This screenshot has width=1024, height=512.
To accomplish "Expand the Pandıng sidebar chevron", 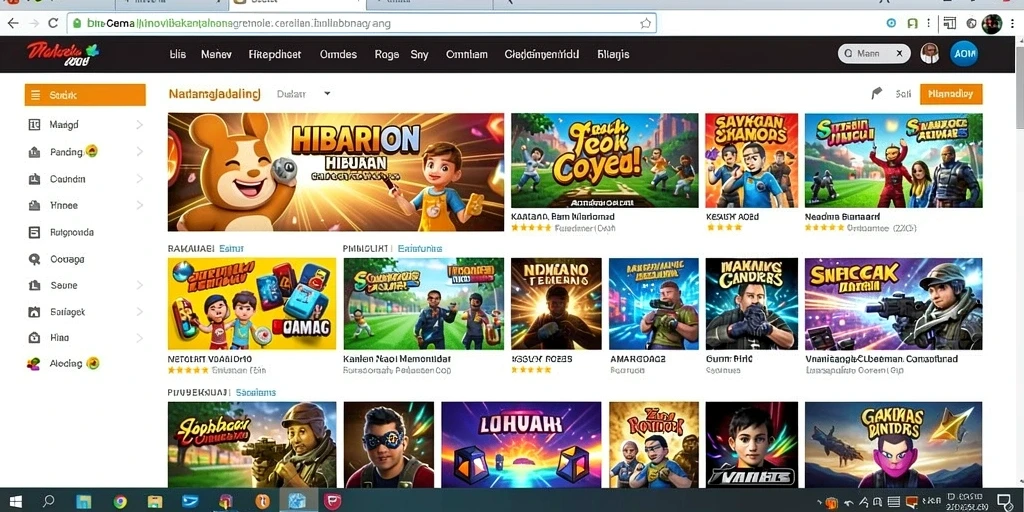I will pos(139,152).
